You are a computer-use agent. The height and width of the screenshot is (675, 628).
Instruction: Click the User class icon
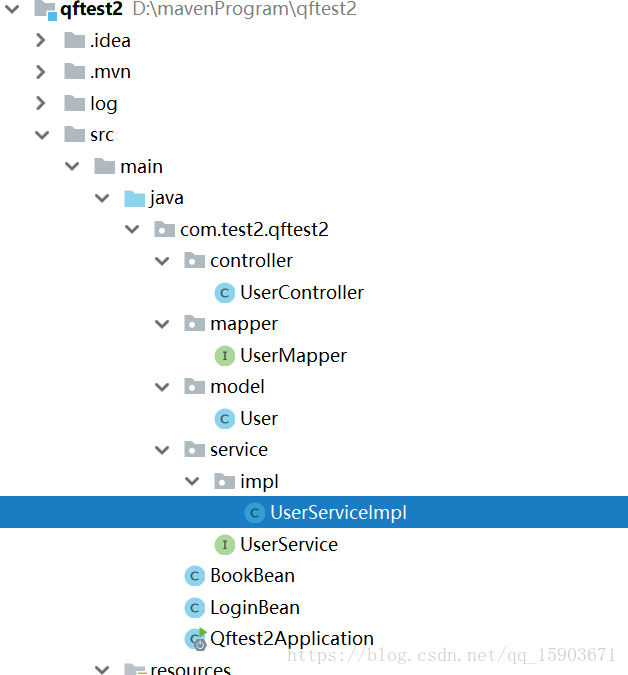tap(225, 418)
